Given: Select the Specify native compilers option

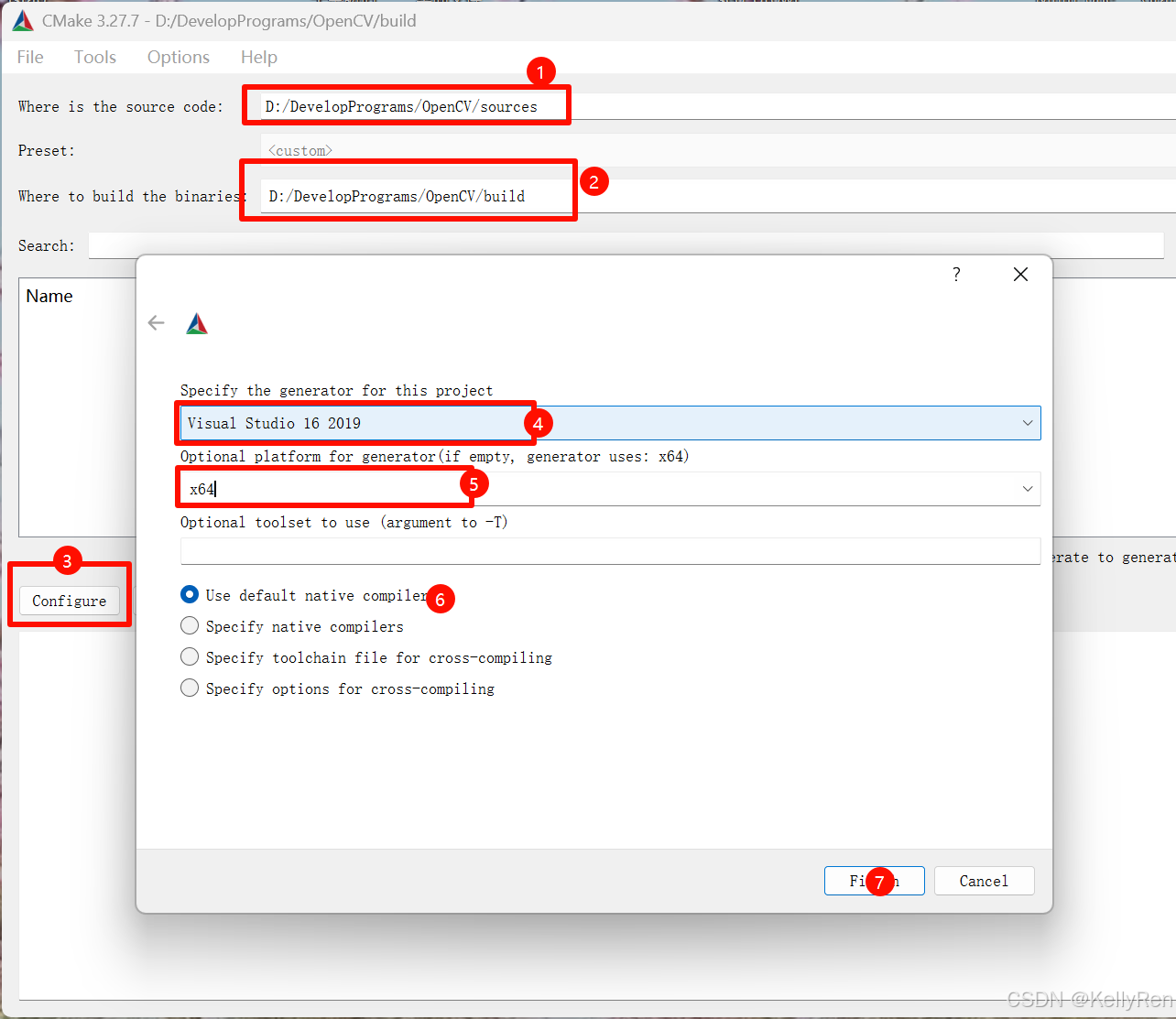Looking at the screenshot, I should coord(190,625).
